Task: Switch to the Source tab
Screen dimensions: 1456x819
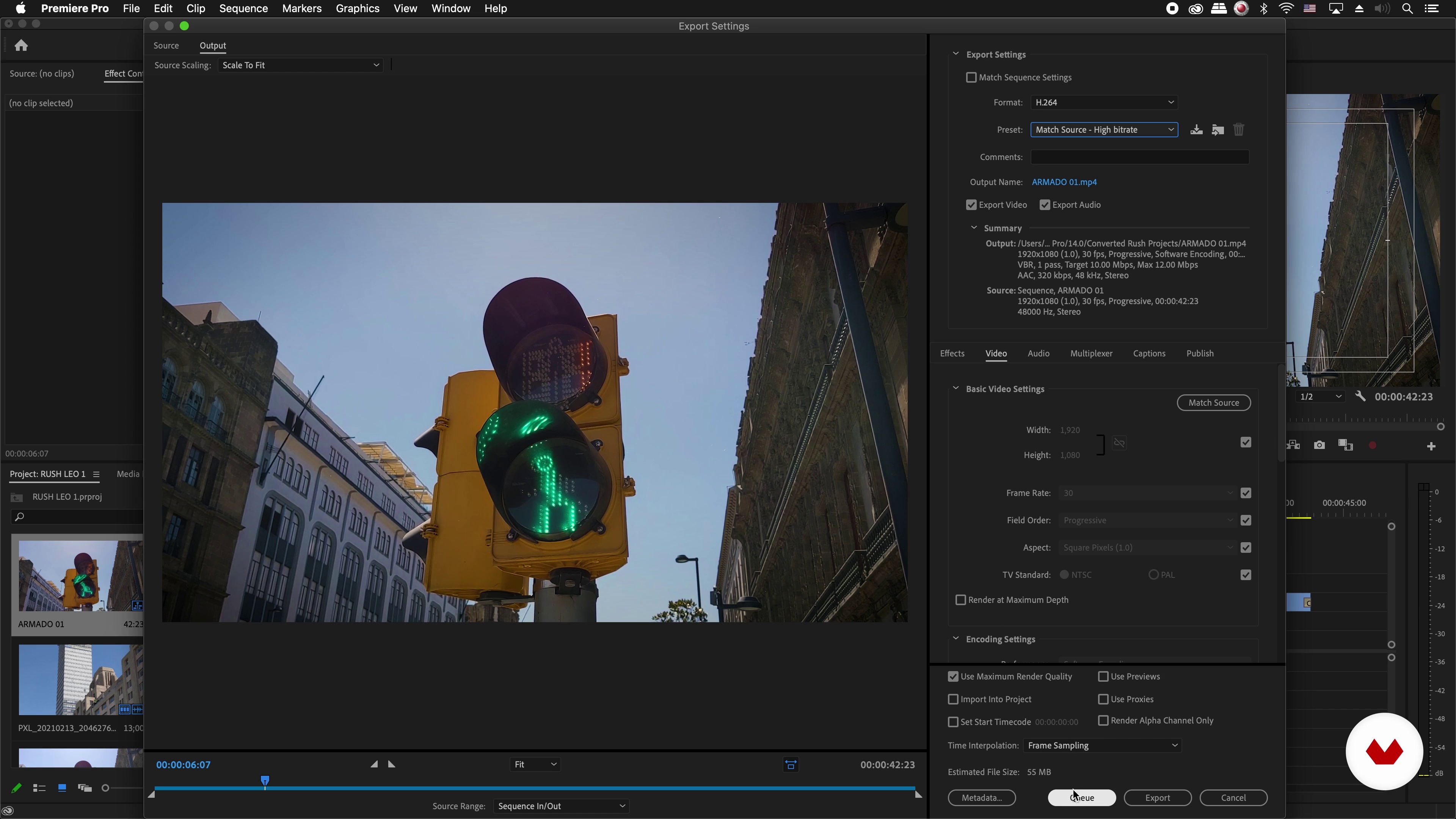Action: 166,45
